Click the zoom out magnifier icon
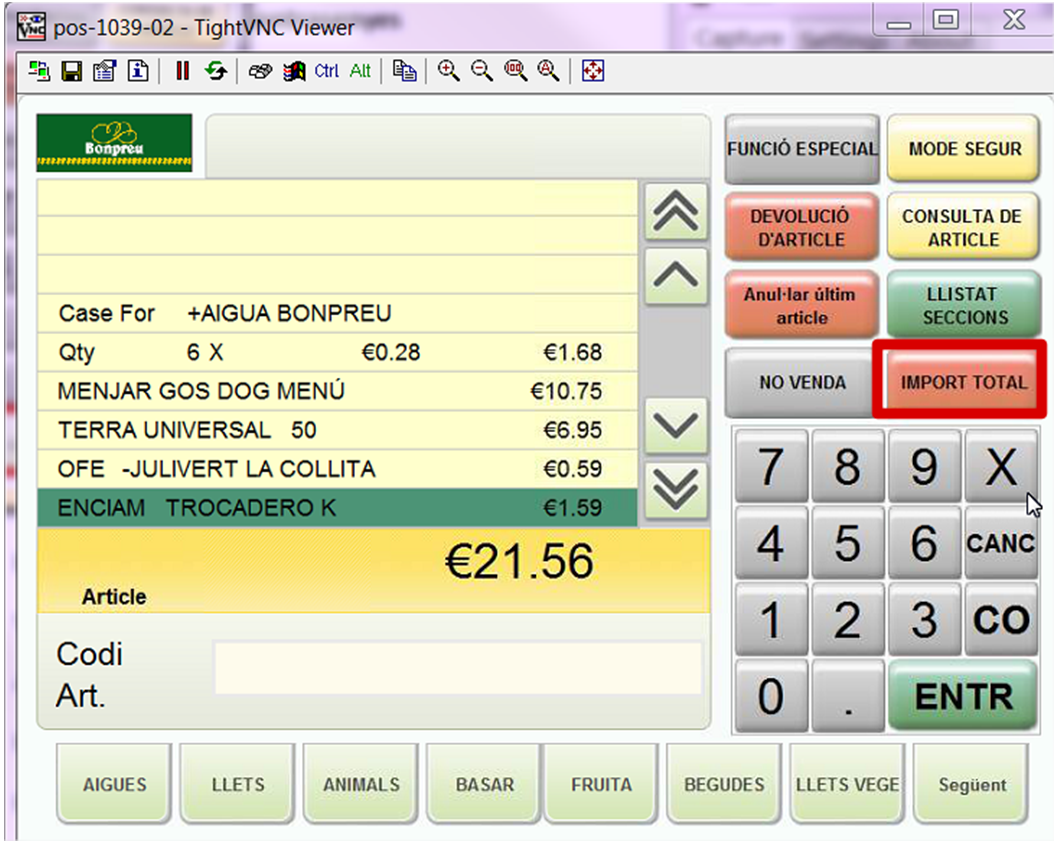The image size is (1054, 846). (x=482, y=72)
